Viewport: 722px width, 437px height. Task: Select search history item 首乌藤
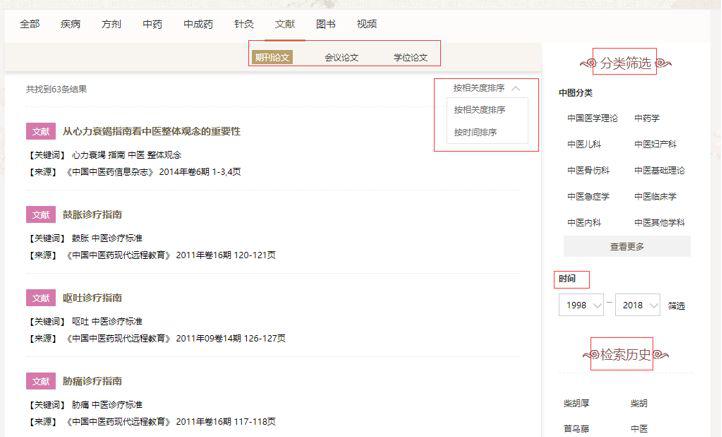coord(576,429)
